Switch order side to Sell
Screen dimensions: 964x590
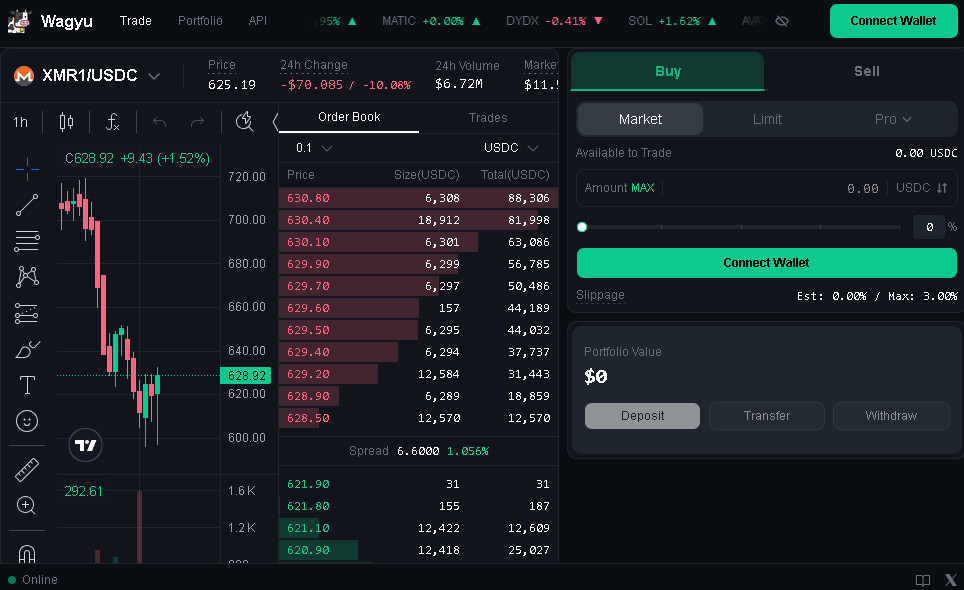(866, 71)
